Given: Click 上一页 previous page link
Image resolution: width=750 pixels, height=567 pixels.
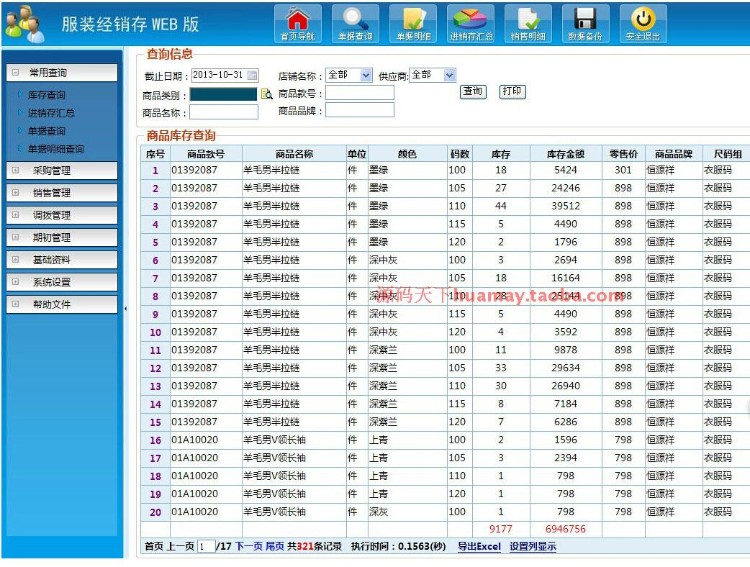Looking at the screenshot, I should (x=180, y=546).
